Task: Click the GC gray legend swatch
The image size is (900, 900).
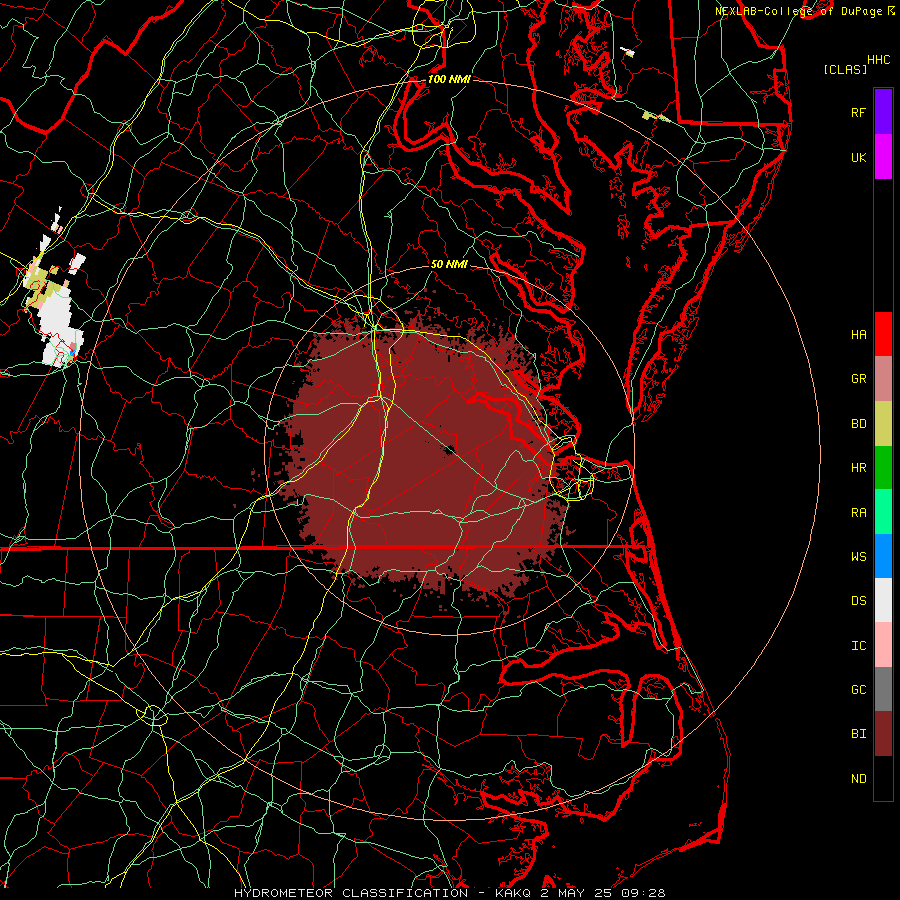Action: coord(883,689)
